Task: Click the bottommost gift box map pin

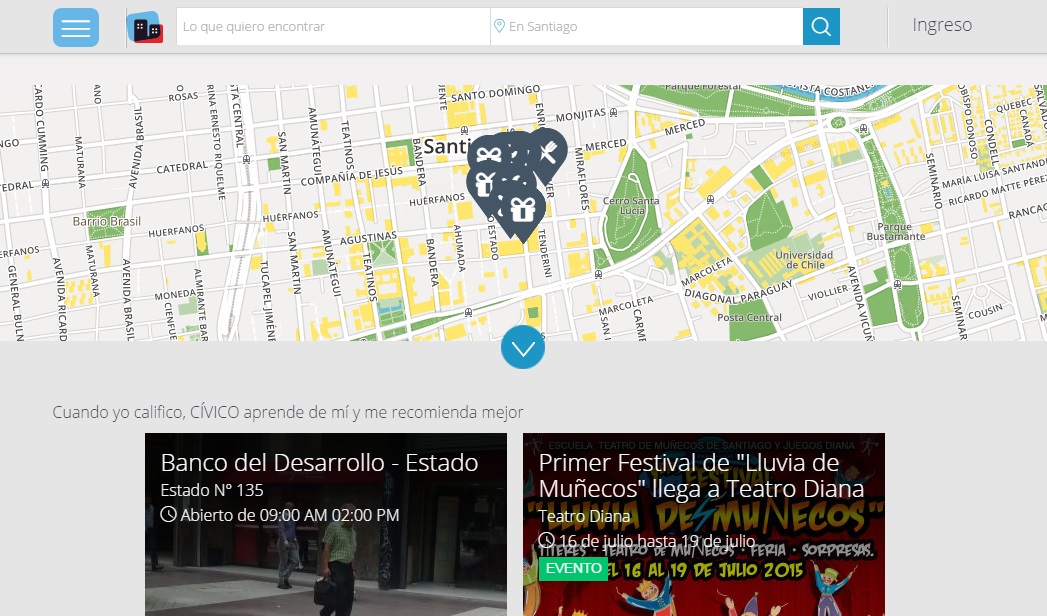Action: [x=522, y=210]
